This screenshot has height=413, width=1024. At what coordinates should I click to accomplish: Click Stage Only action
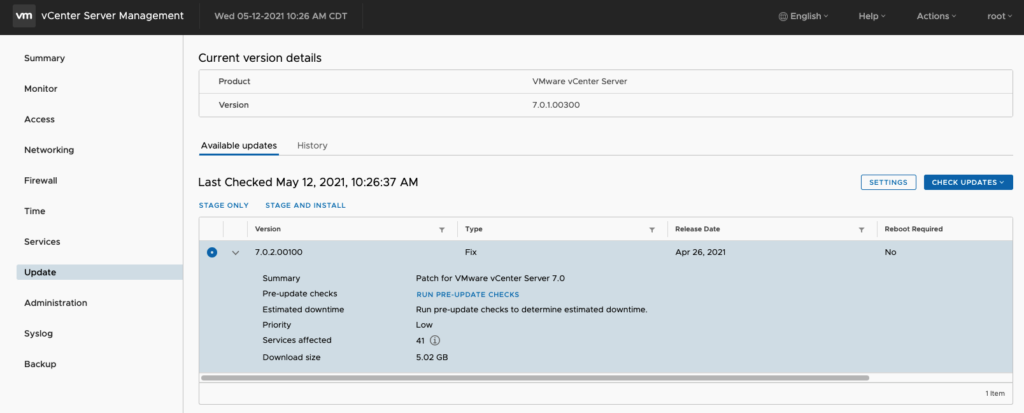pos(223,206)
